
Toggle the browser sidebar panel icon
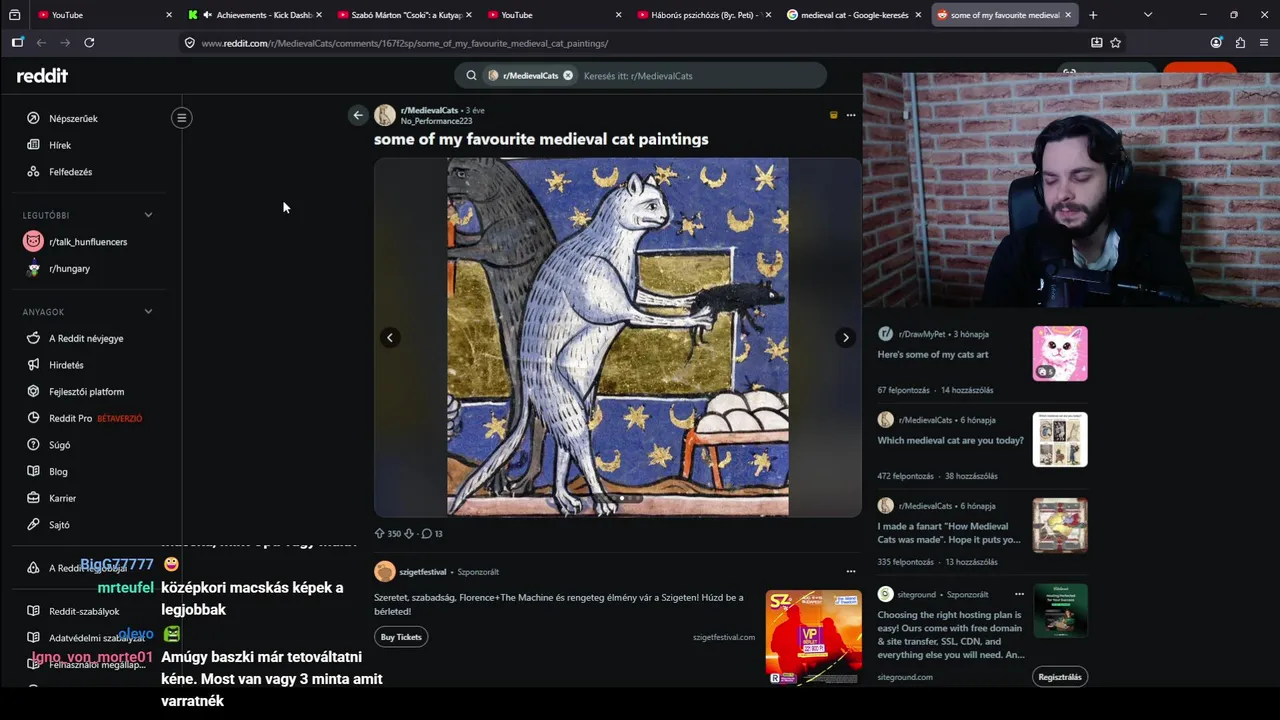[17, 43]
